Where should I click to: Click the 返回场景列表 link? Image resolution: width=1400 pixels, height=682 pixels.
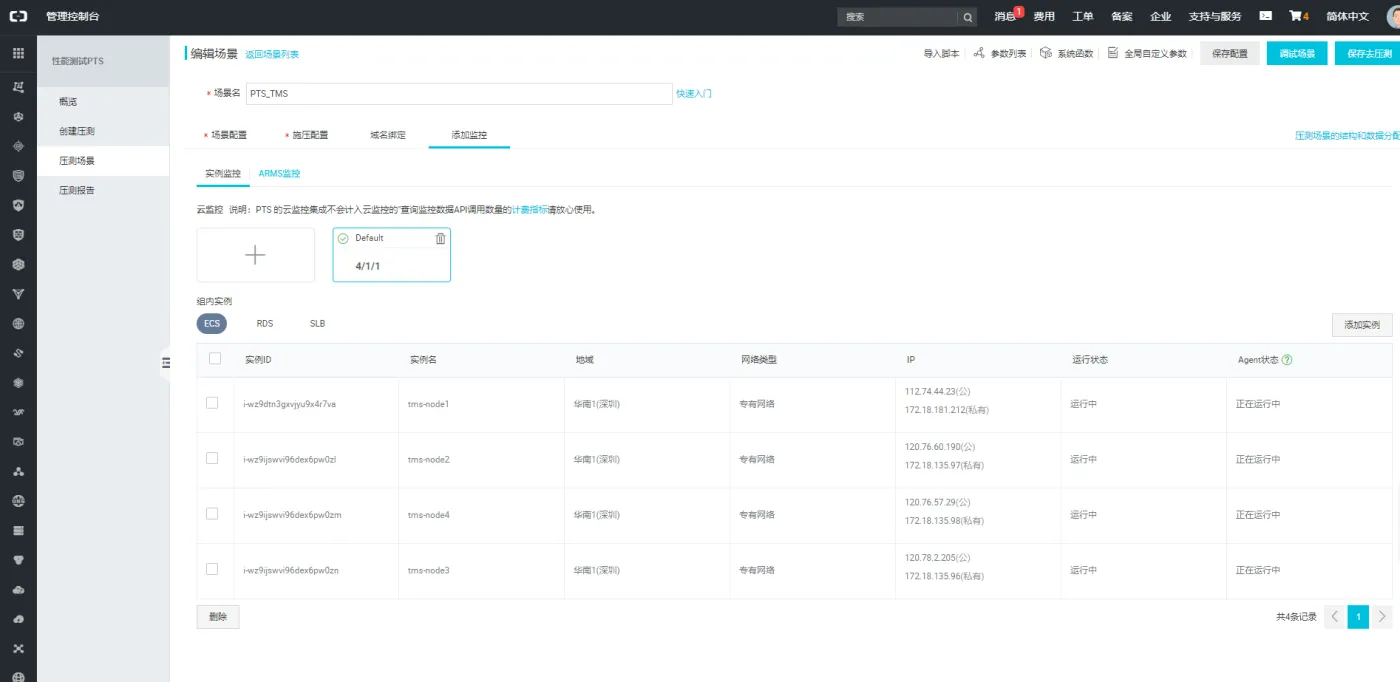[272, 54]
